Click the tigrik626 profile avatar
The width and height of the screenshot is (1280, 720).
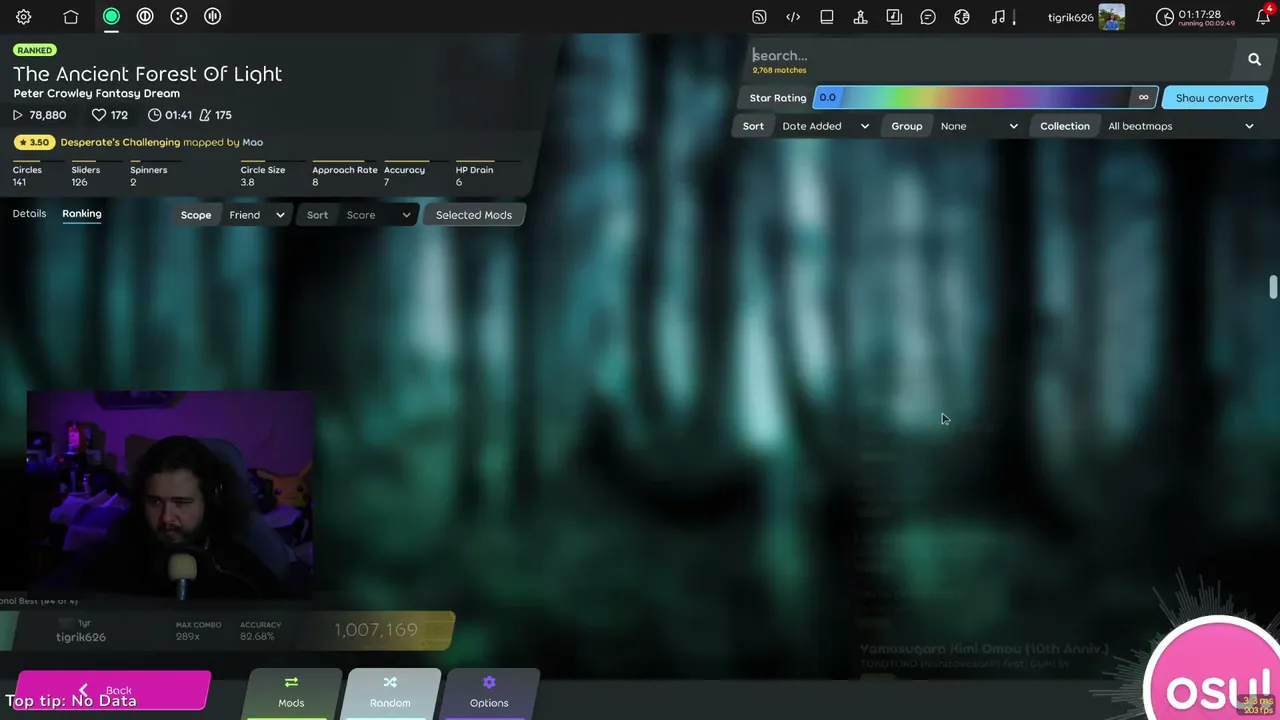pos(1111,17)
